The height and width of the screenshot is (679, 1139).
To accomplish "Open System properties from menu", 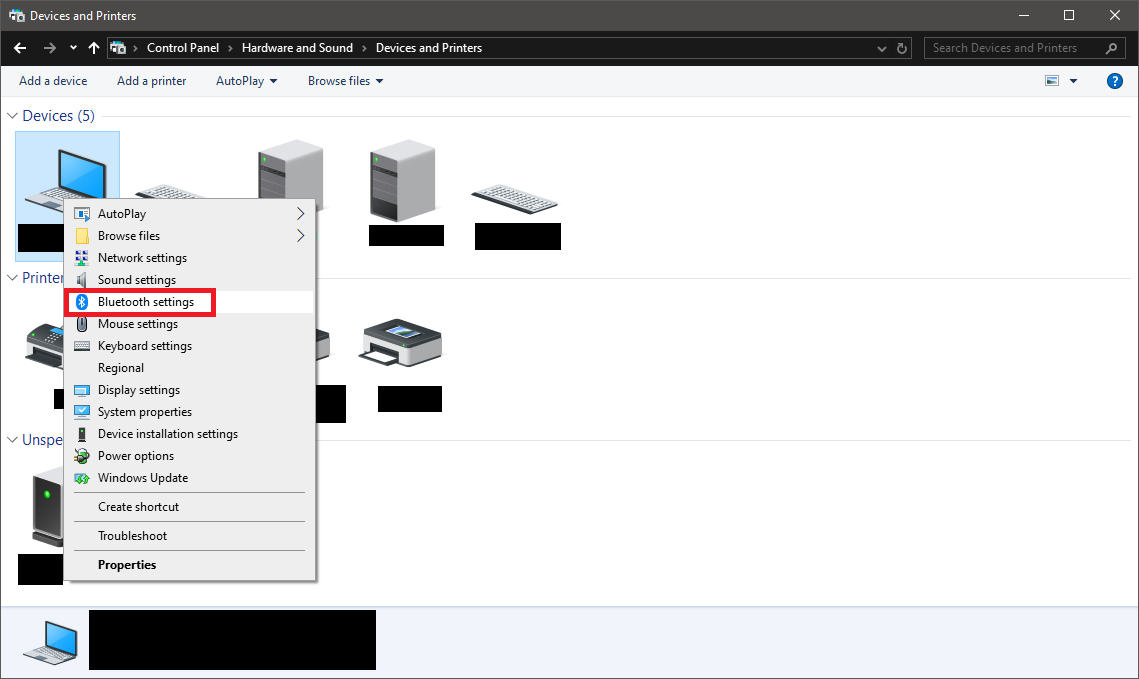I will pyautogui.click(x=190, y=412).
